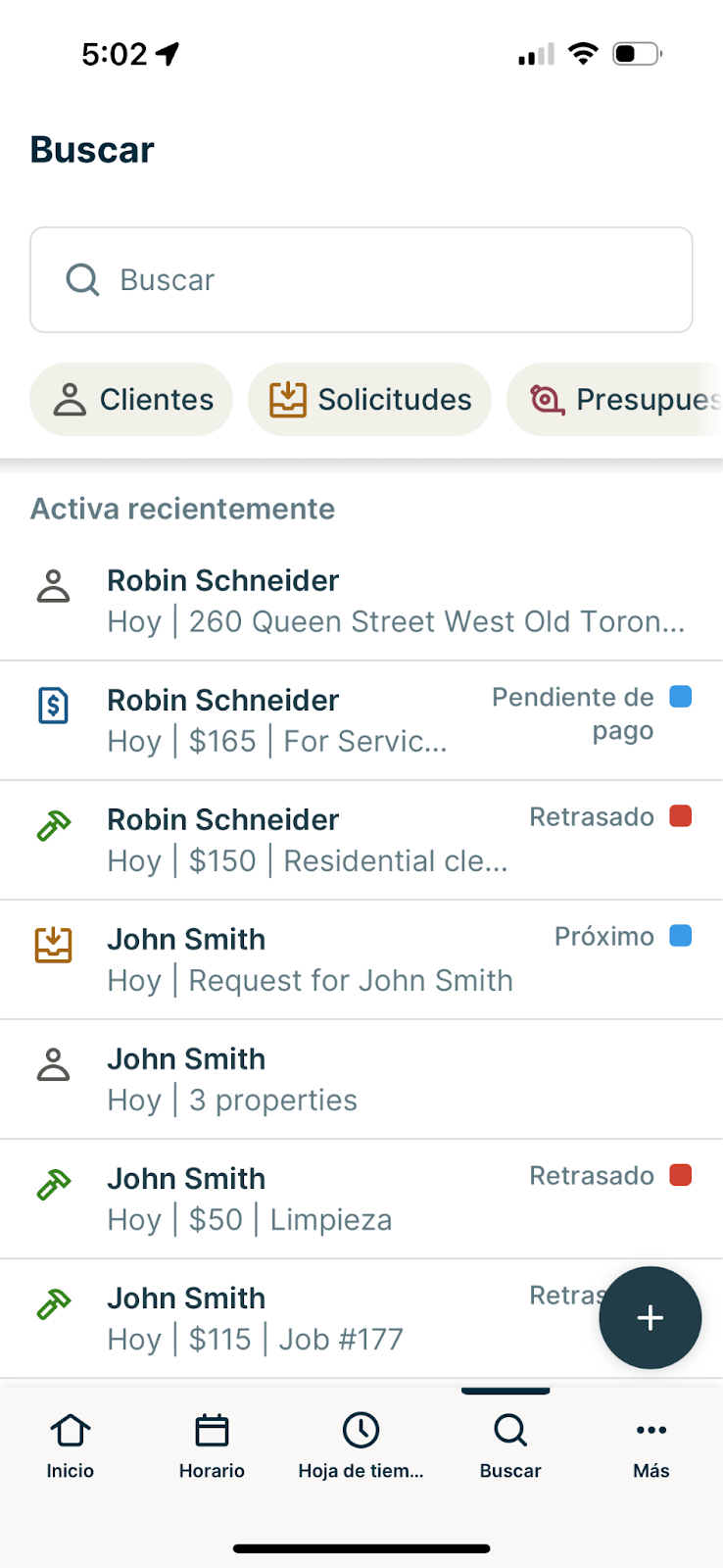The image size is (723, 1568).
Task: Tap blue status square for Pendiente de pago
Action: tap(680, 697)
